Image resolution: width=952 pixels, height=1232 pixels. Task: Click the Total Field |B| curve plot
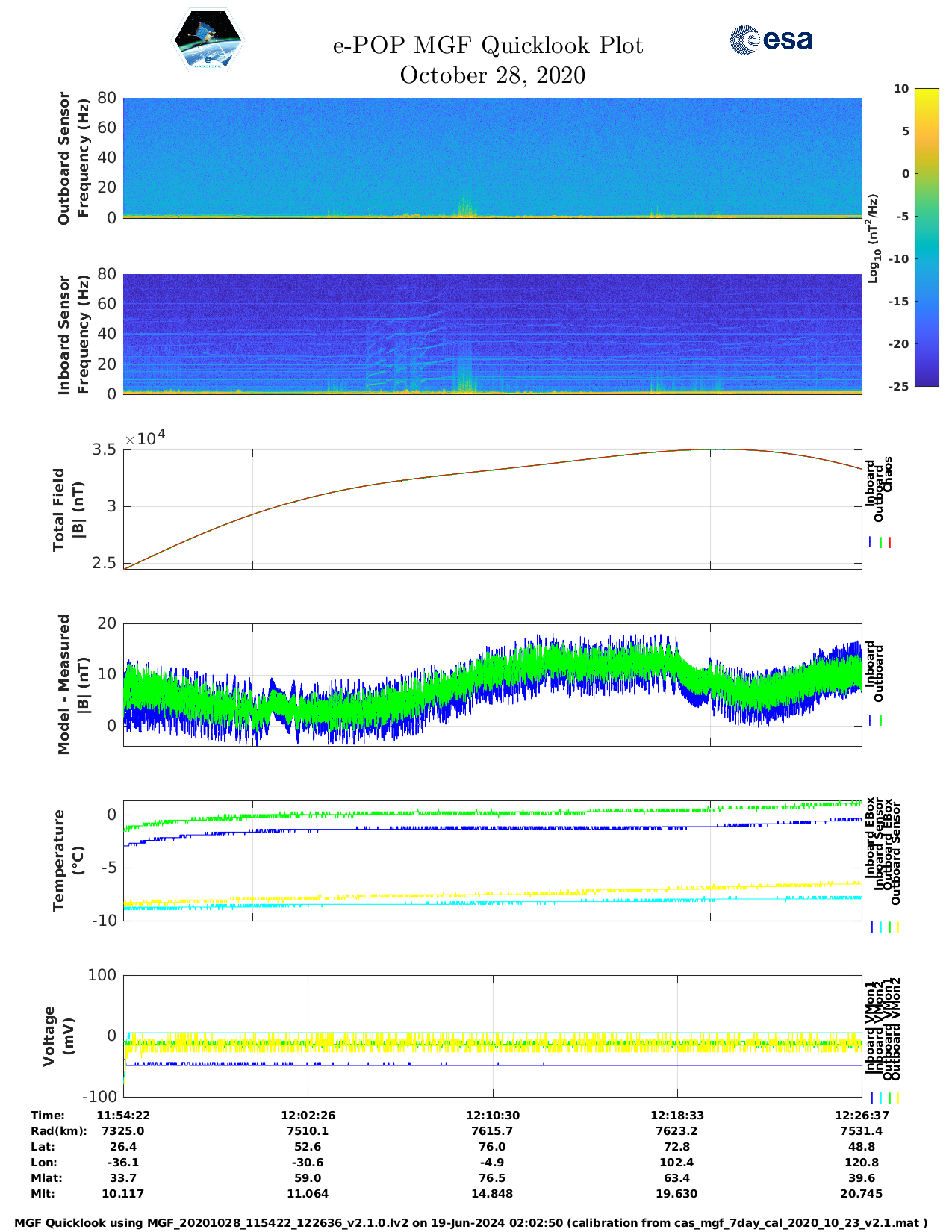coord(492,509)
